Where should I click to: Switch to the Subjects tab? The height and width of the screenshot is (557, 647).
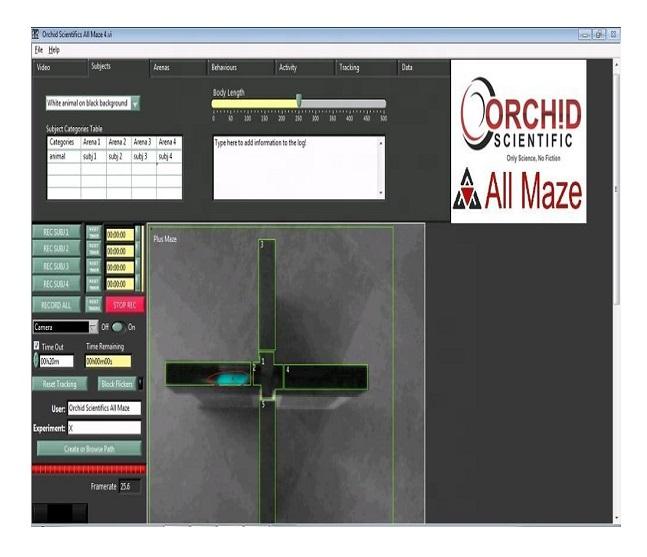119,67
